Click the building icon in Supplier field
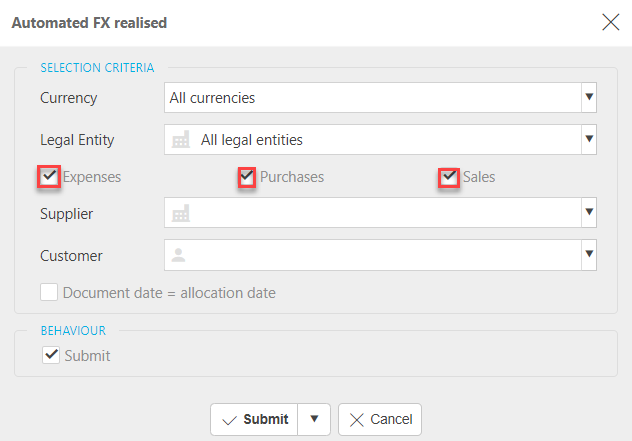The width and height of the screenshot is (632, 441). (181, 213)
